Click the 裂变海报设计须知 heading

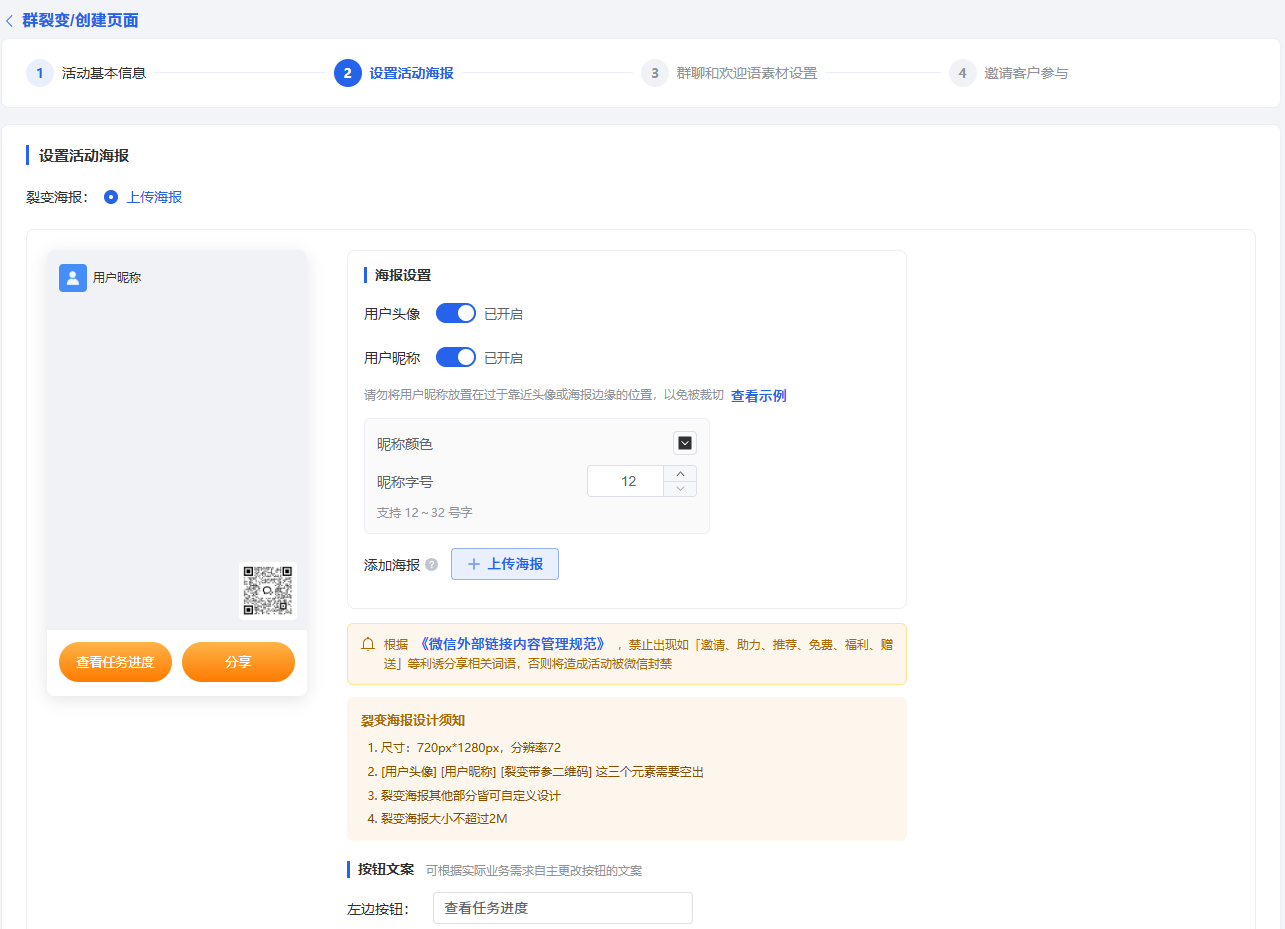point(413,720)
